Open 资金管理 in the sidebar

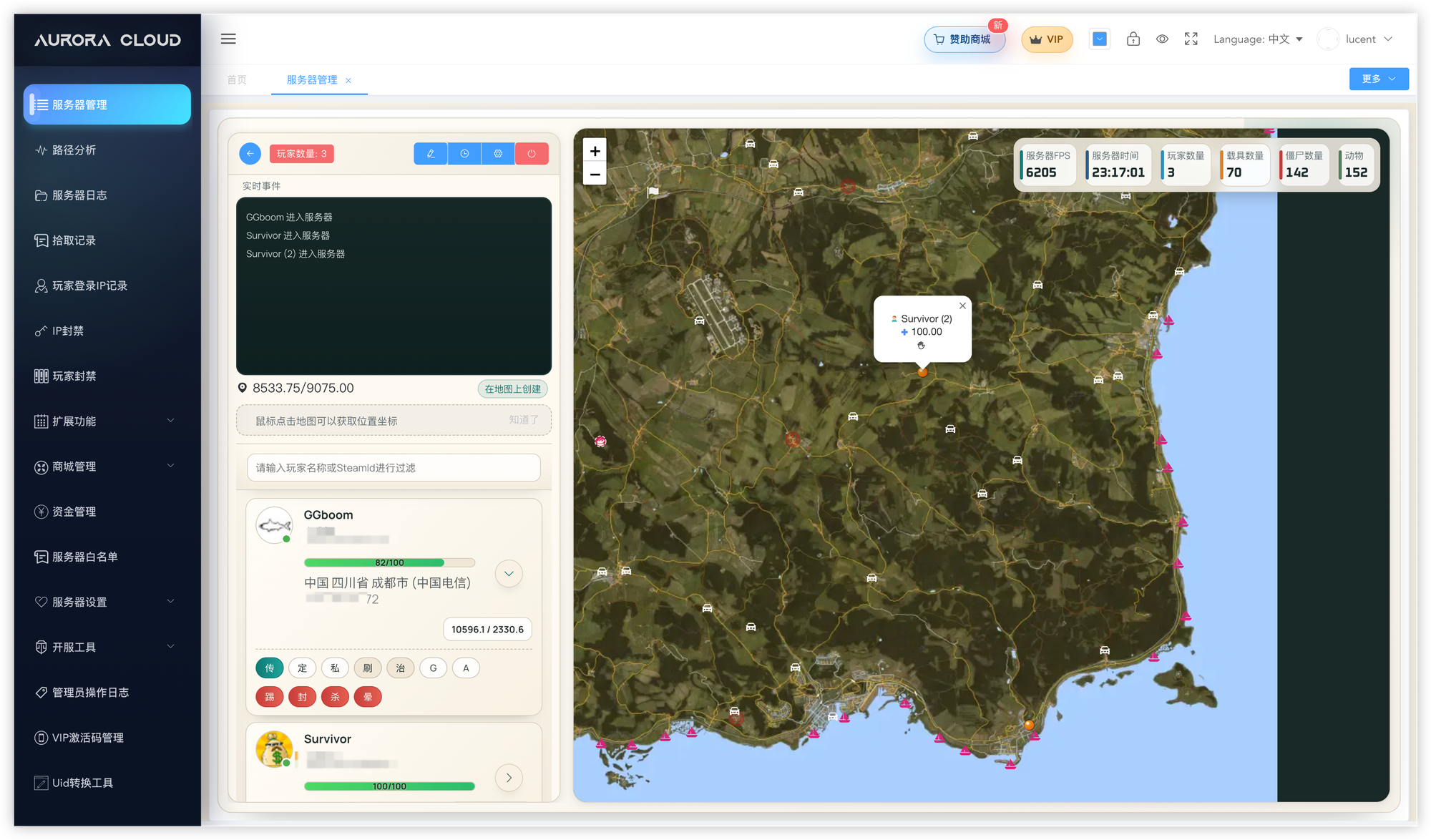coord(107,512)
